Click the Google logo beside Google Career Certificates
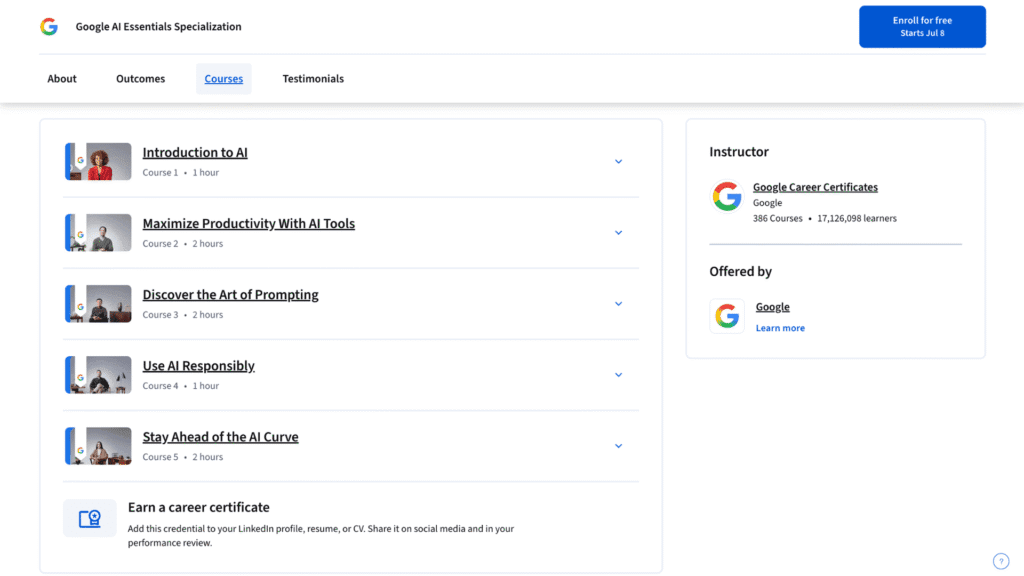The width and height of the screenshot is (1024, 576). click(x=727, y=197)
